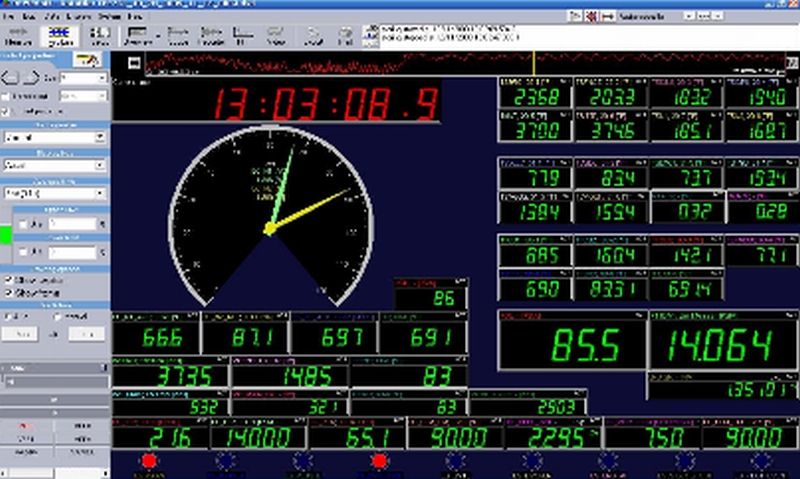Click the large 85.5 digital readout
800x479 pixels.
[x=572, y=340]
